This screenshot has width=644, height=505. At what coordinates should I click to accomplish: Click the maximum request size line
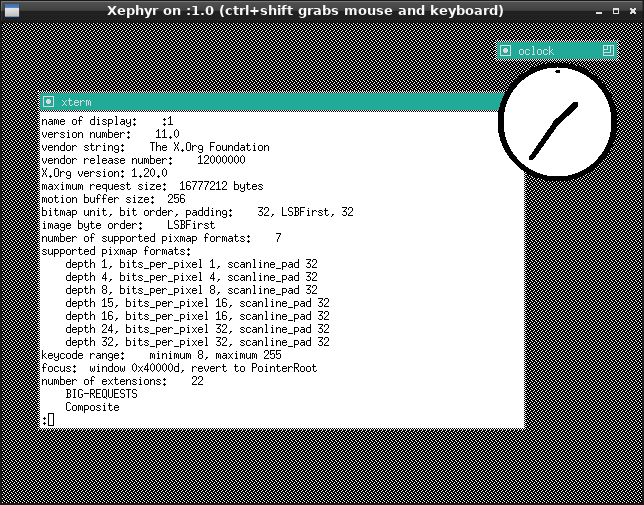pyautogui.click(x=152, y=186)
